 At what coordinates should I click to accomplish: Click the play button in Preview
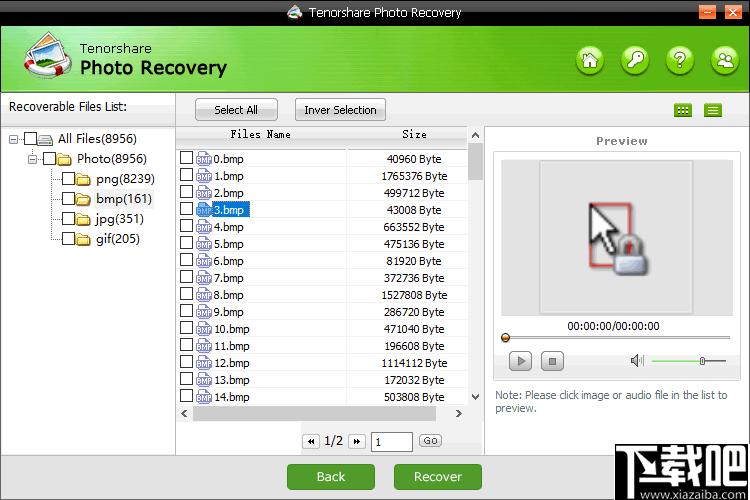coord(520,361)
